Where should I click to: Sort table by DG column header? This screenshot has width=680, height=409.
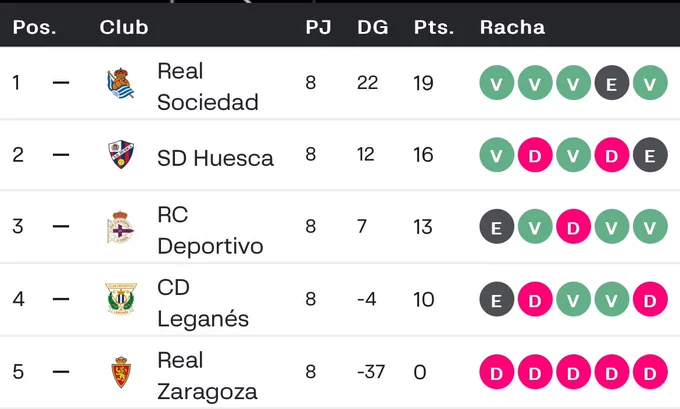coord(373,27)
